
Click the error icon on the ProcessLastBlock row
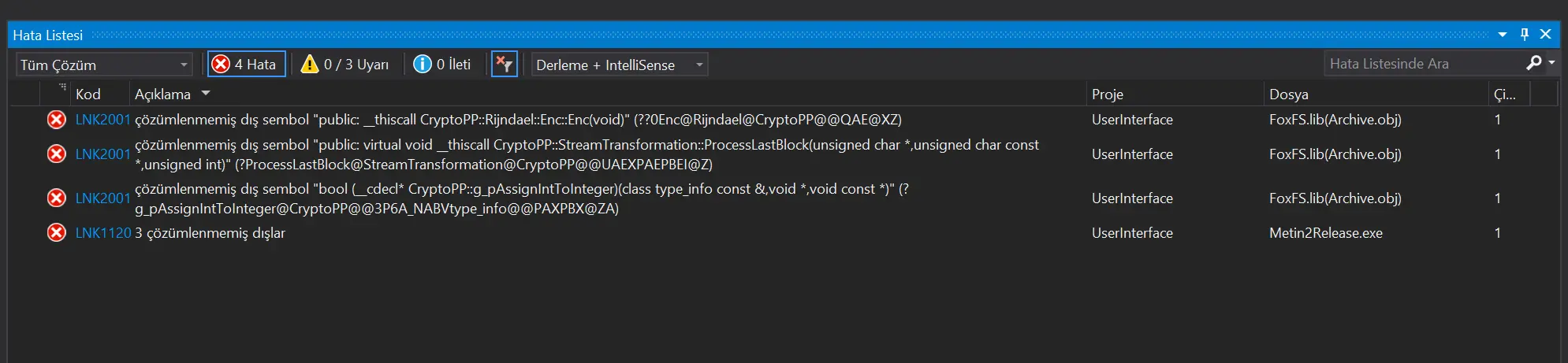57,154
